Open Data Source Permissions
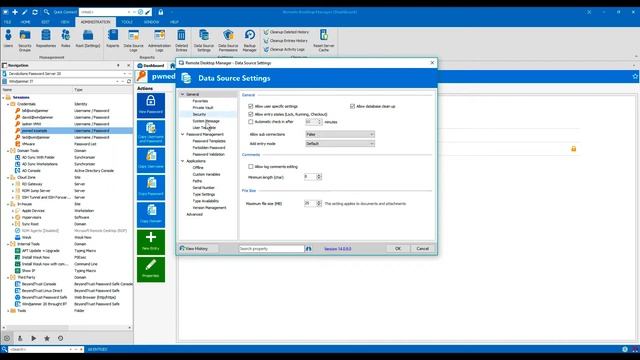 (x=228, y=40)
